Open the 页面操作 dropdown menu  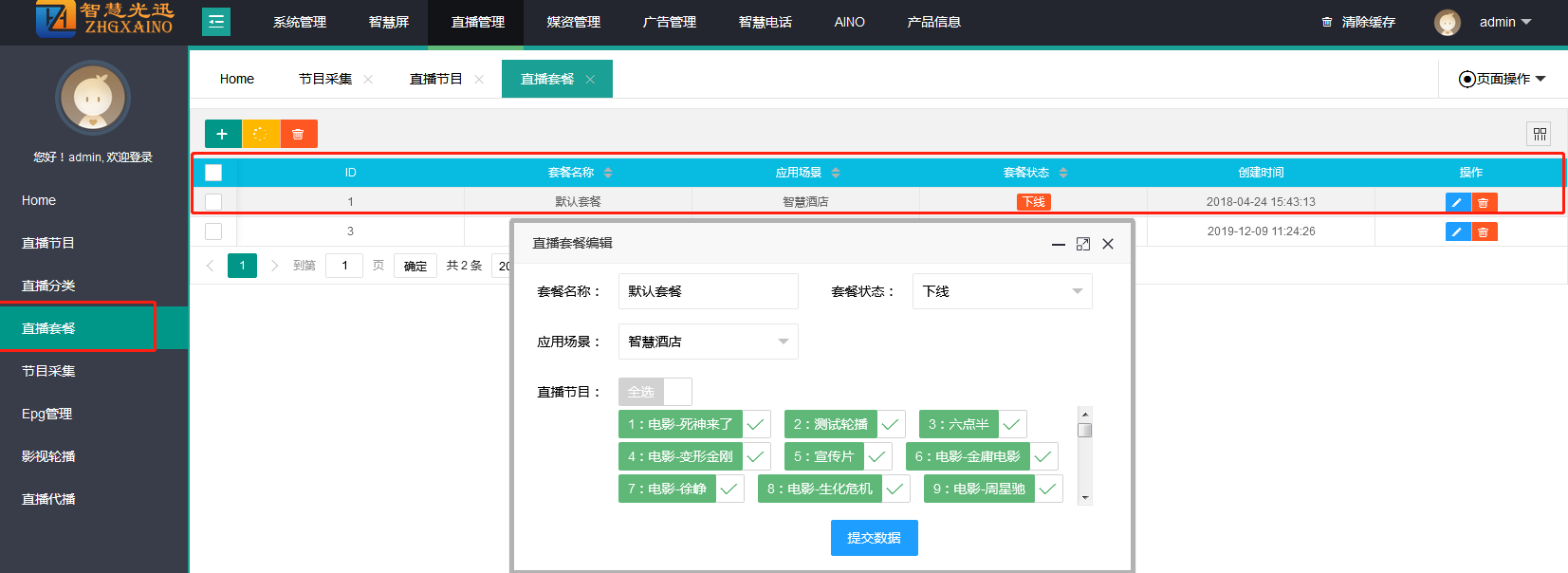click(x=1503, y=79)
